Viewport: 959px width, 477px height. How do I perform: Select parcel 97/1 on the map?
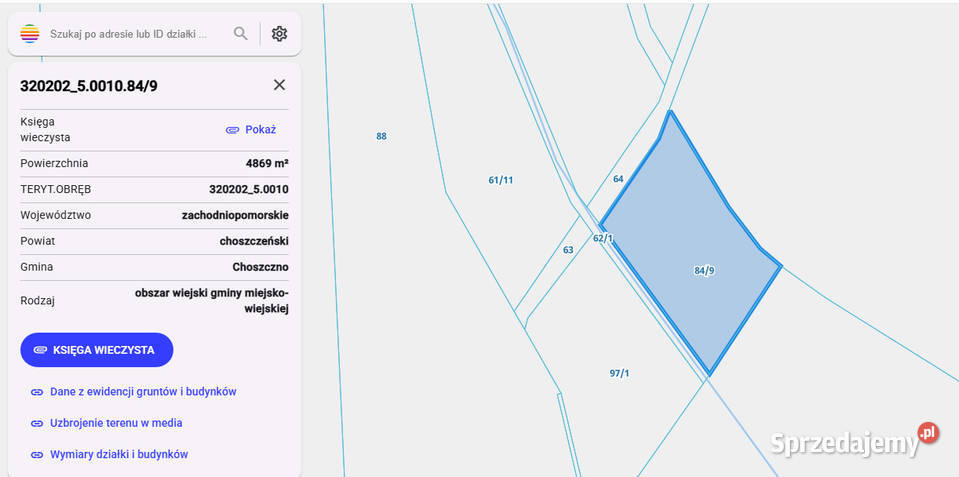(619, 373)
